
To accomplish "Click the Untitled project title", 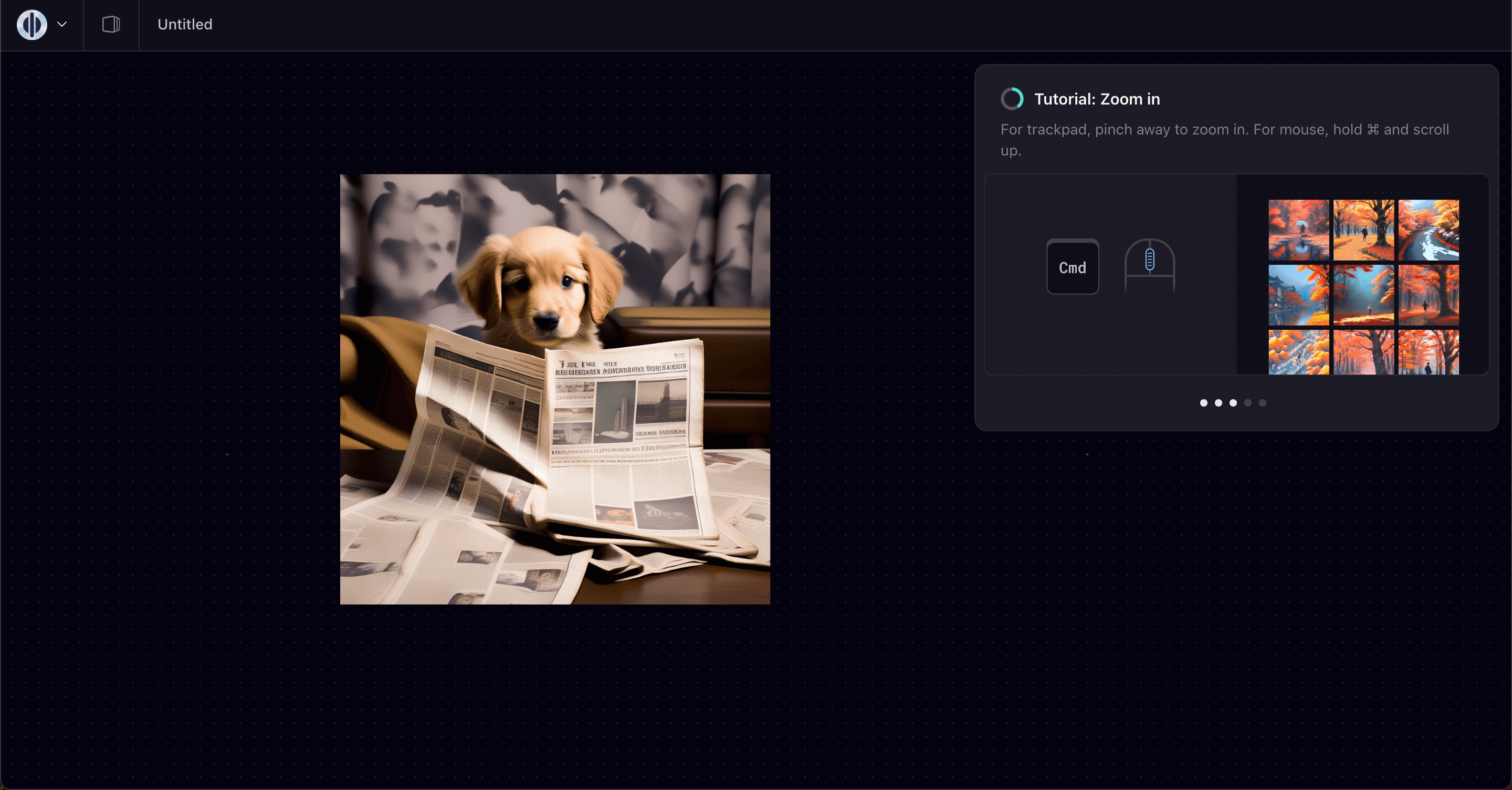I will [185, 25].
